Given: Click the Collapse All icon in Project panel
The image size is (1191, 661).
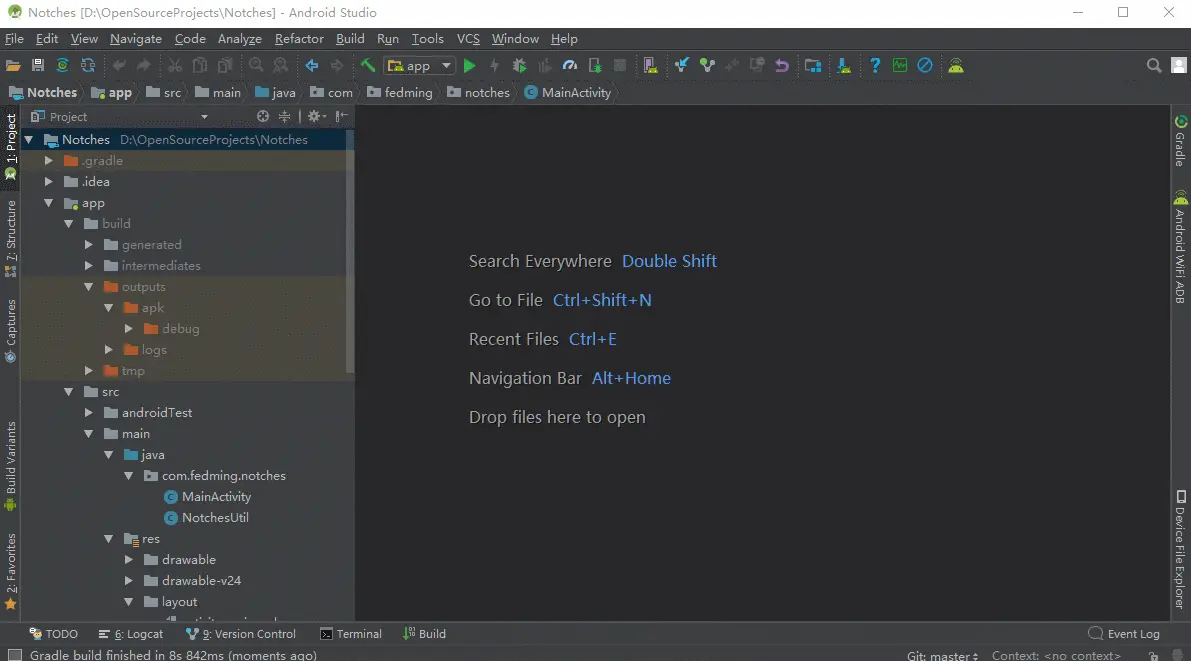Looking at the screenshot, I should tap(285, 116).
